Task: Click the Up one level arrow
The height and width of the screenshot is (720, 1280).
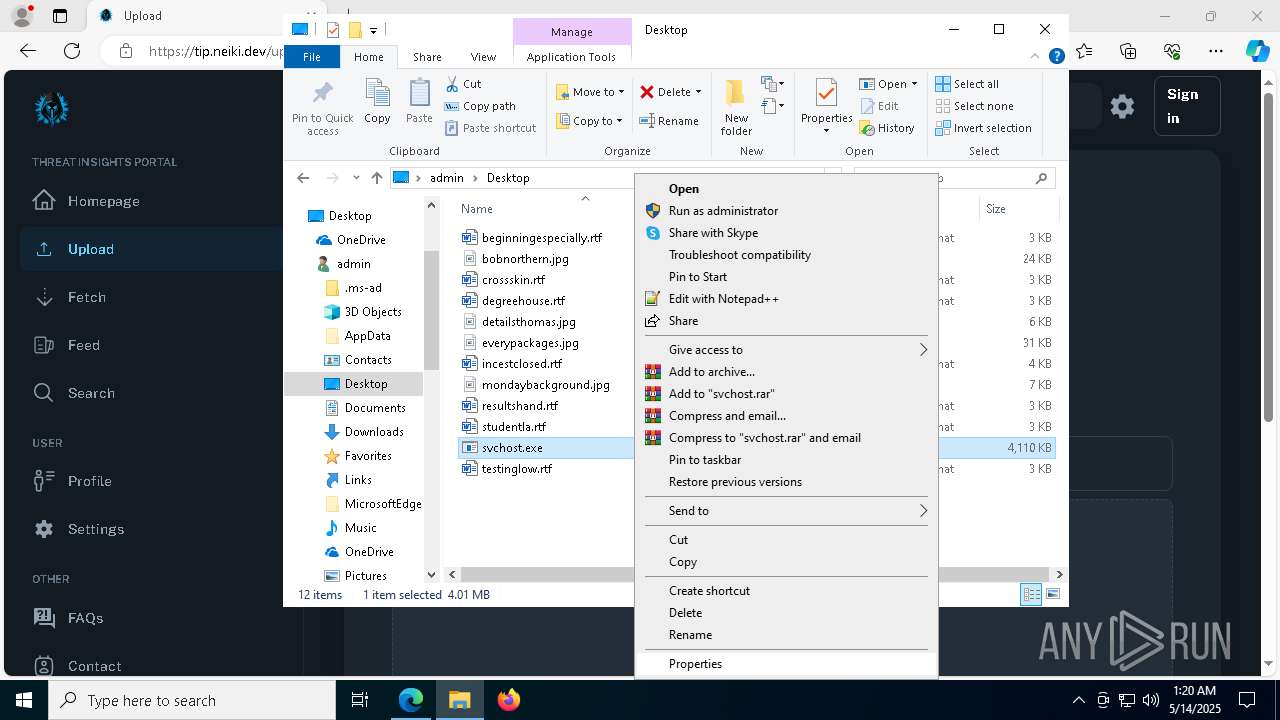Action: pos(376,178)
